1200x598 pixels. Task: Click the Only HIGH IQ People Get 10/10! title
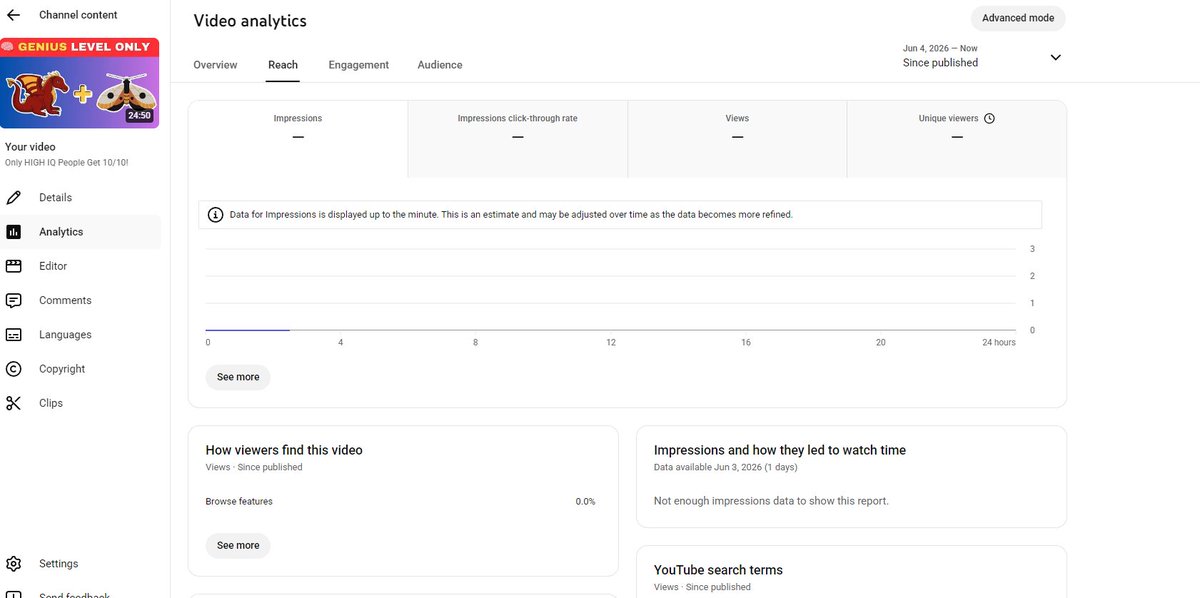(67, 162)
